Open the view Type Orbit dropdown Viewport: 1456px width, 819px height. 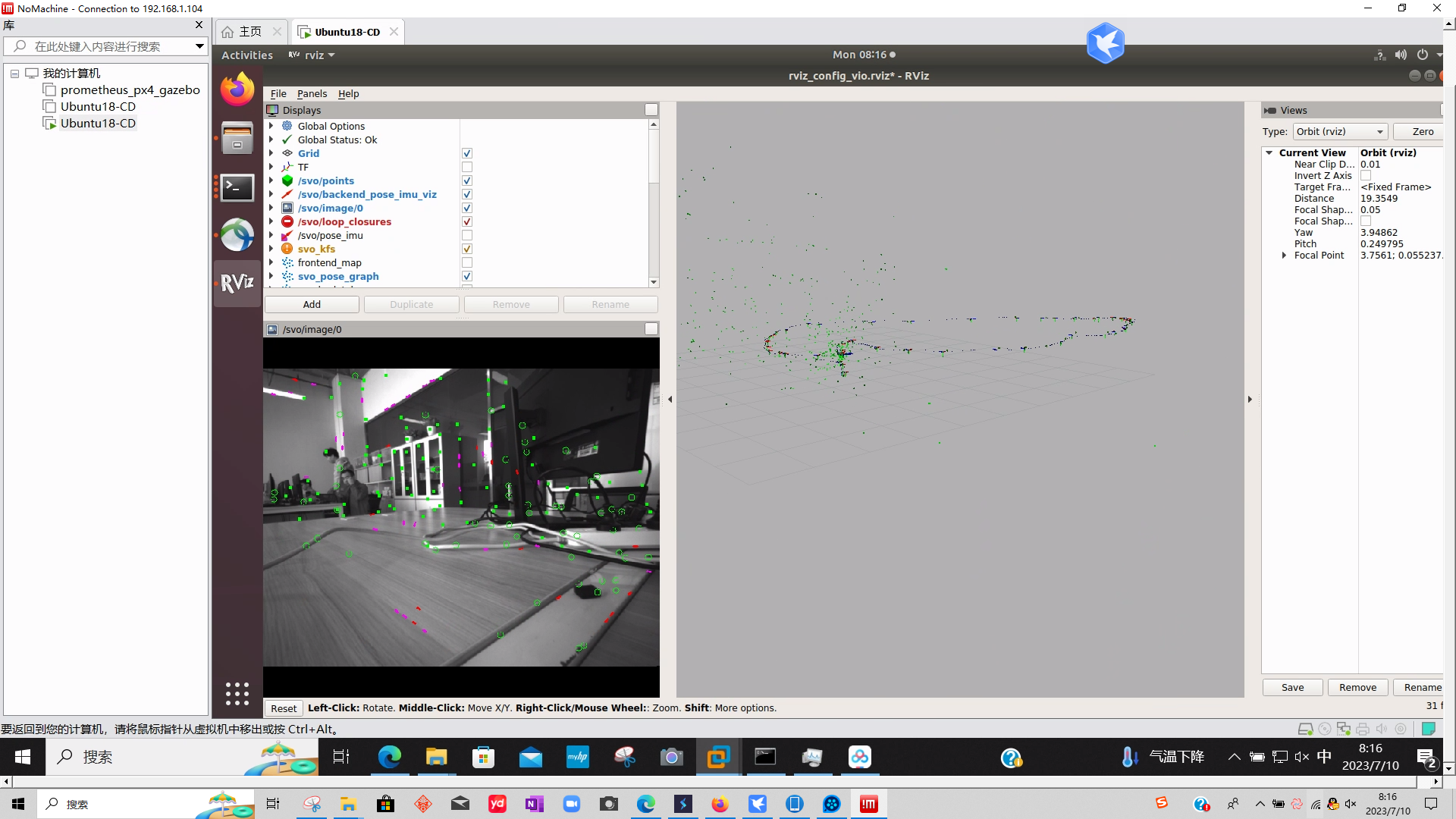tap(1340, 131)
